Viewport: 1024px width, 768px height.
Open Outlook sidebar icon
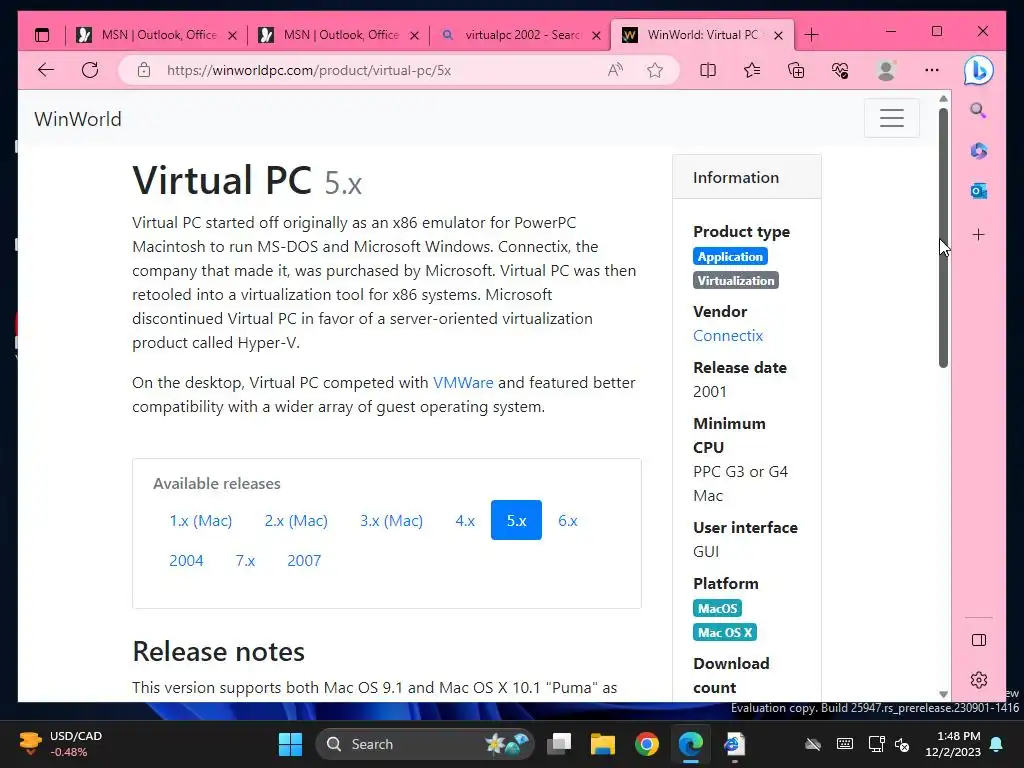pyautogui.click(x=978, y=191)
